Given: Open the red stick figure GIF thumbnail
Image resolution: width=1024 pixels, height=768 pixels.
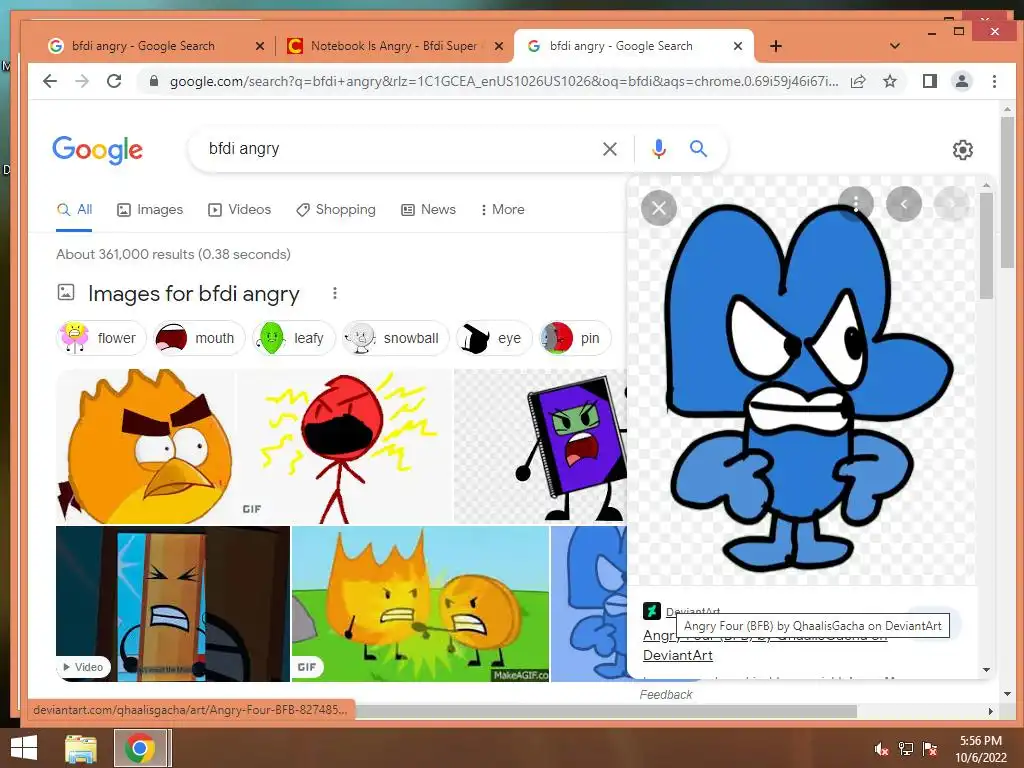Looking at the screenshot, I should pos(344,447).
